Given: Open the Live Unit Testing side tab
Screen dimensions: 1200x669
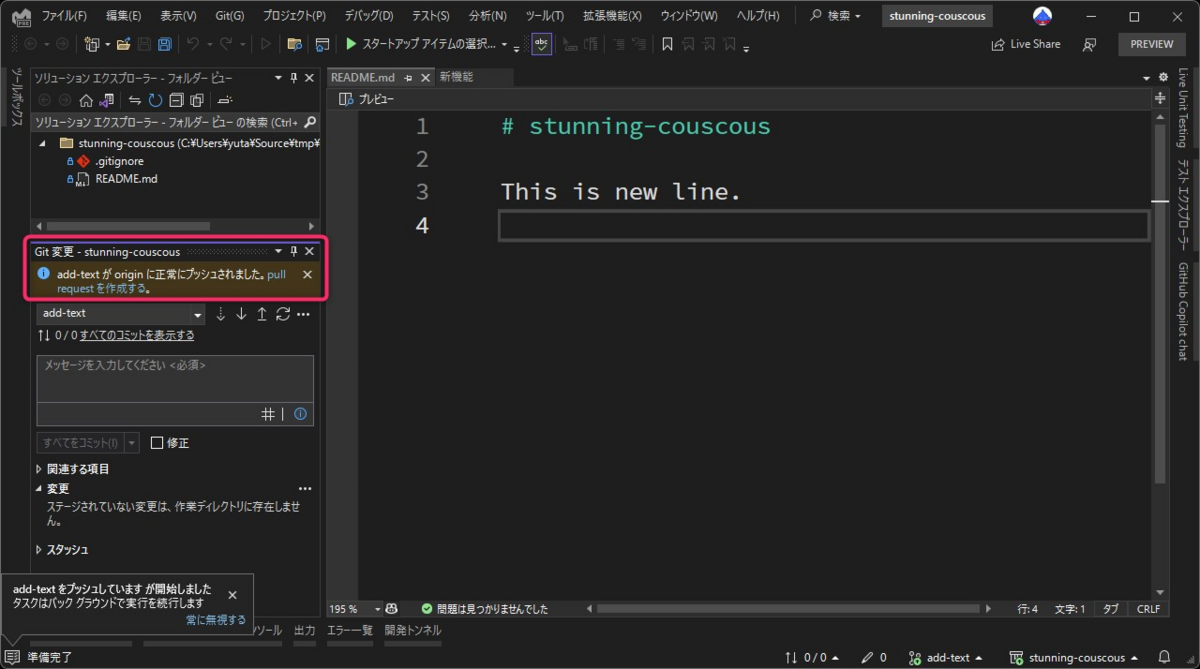Looking at the screenshot, I should [x=1182, y=108].
